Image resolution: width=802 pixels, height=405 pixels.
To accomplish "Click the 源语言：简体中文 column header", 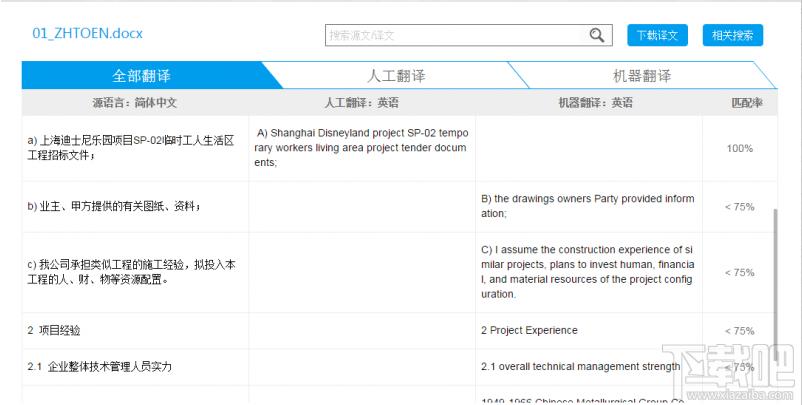I will (135, 103).
